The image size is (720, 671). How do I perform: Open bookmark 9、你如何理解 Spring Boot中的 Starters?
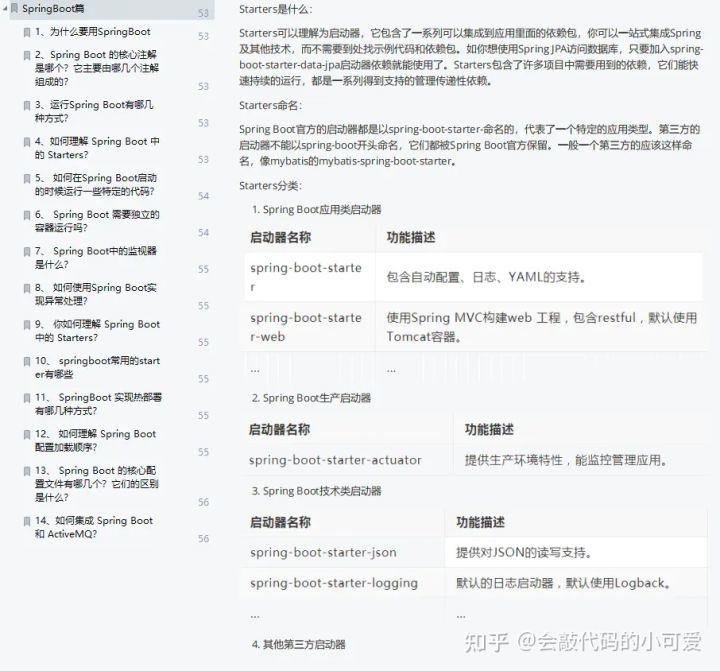(97, 331)
